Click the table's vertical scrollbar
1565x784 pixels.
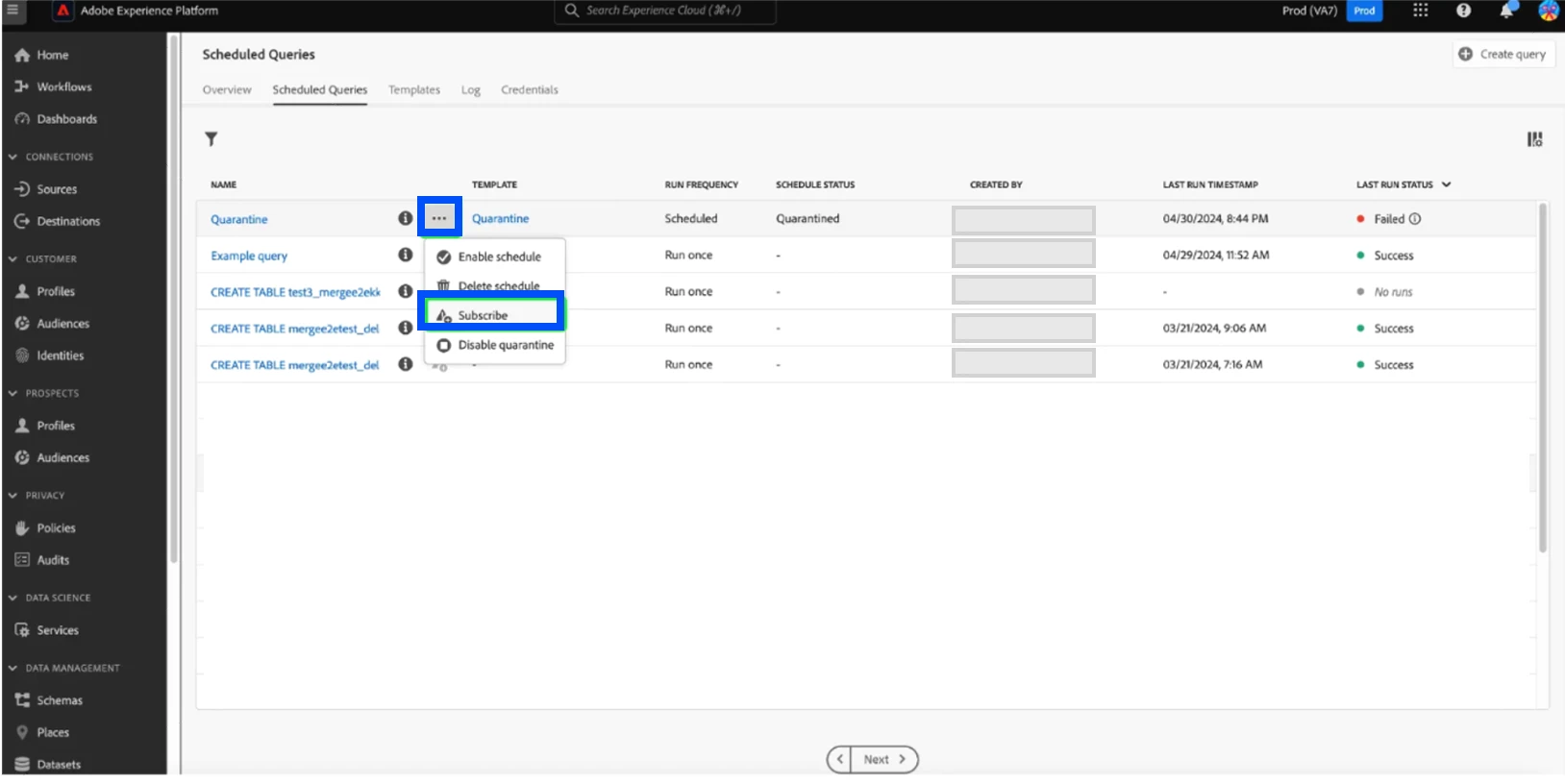point(1542,378)
